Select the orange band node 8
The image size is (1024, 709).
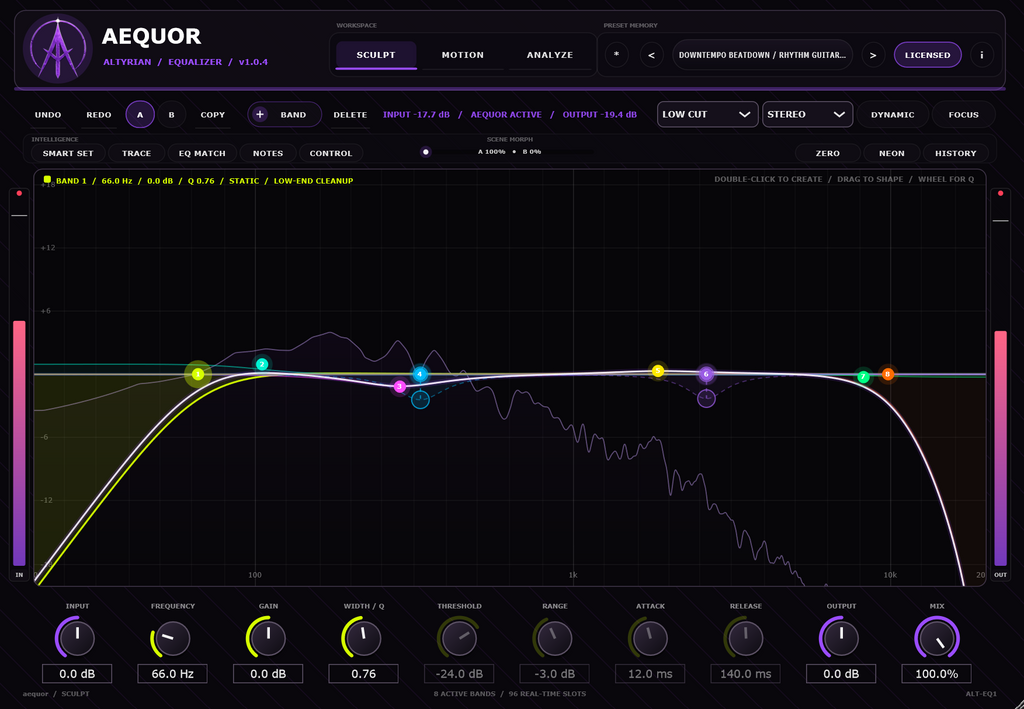888,374
